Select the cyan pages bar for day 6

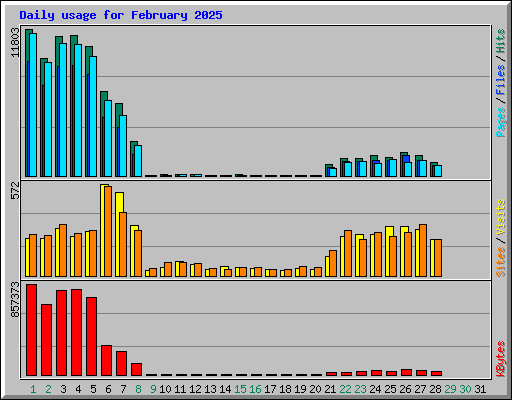108,138
